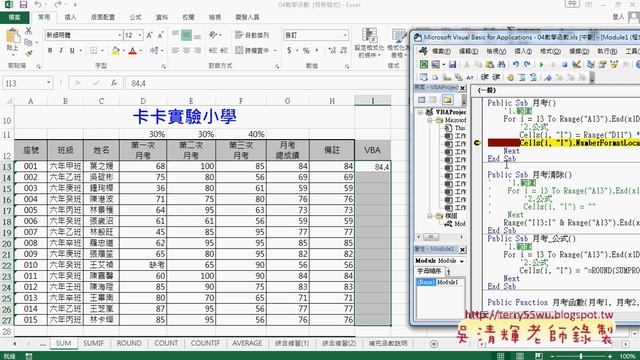Viewport: 640px width, 360px height.
Task: Toggle Underline formatting in Excel ribbon
Action: [x=72, y=51]
